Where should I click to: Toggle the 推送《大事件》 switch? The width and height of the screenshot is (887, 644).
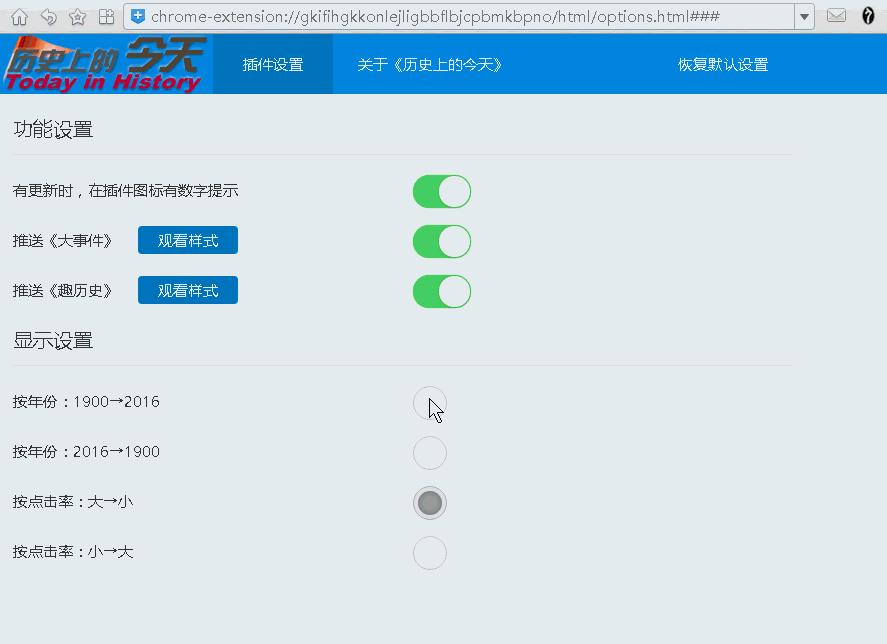tap(442, 241)
